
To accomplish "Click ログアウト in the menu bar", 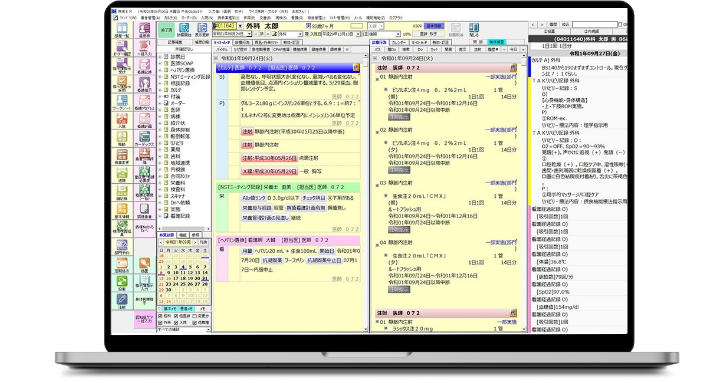I will click(x=396, y=18).
